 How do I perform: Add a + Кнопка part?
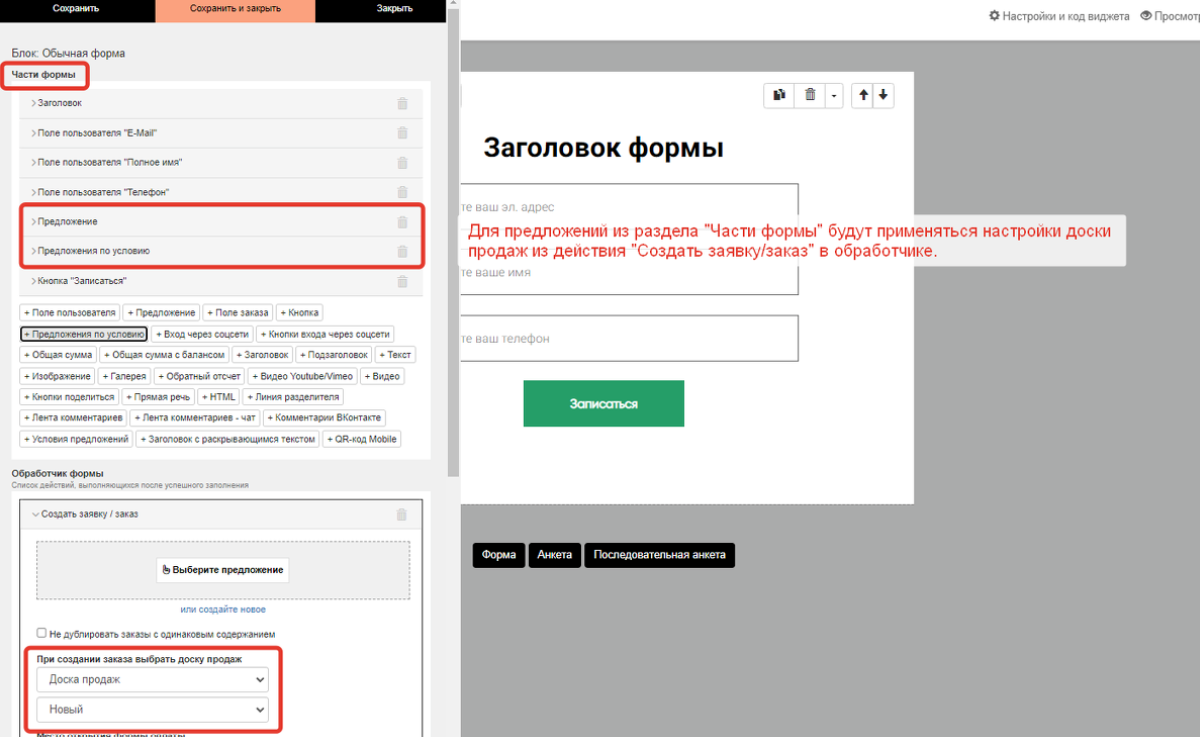(x=300, y=313)
